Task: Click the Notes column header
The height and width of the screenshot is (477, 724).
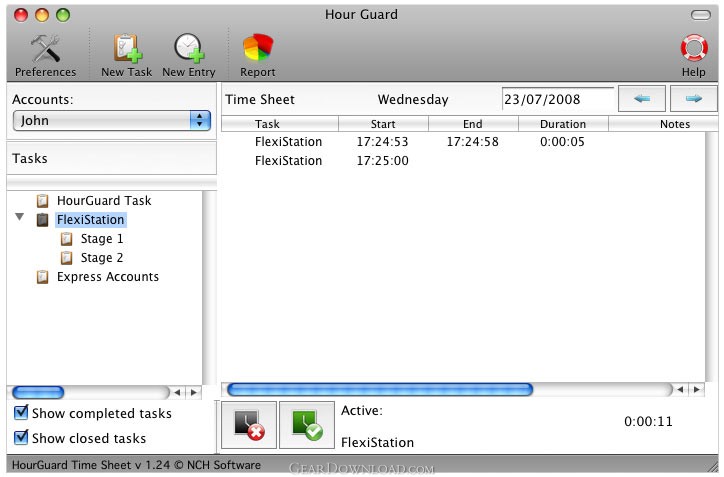Action: coord(664,124)
